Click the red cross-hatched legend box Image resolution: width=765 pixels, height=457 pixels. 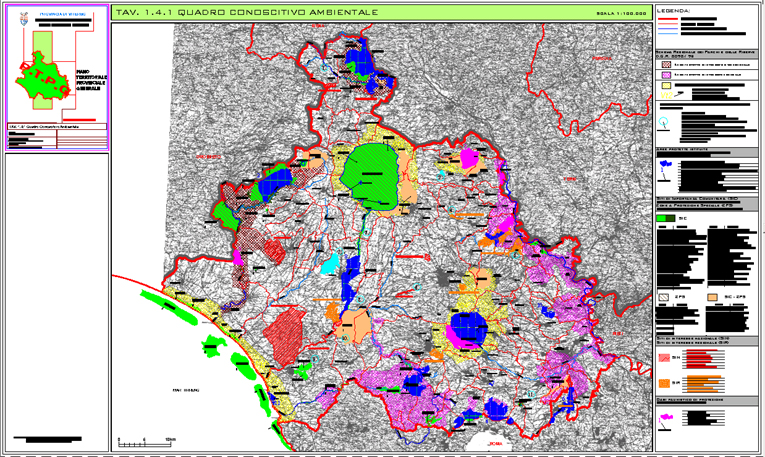click(x=665, y=62)
